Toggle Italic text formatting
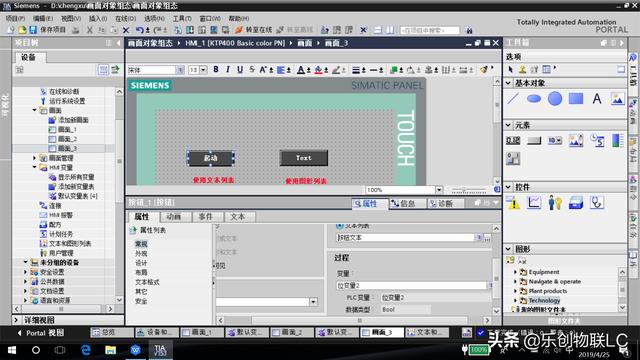Screen dimensions: 640x360 coord(228,70)
